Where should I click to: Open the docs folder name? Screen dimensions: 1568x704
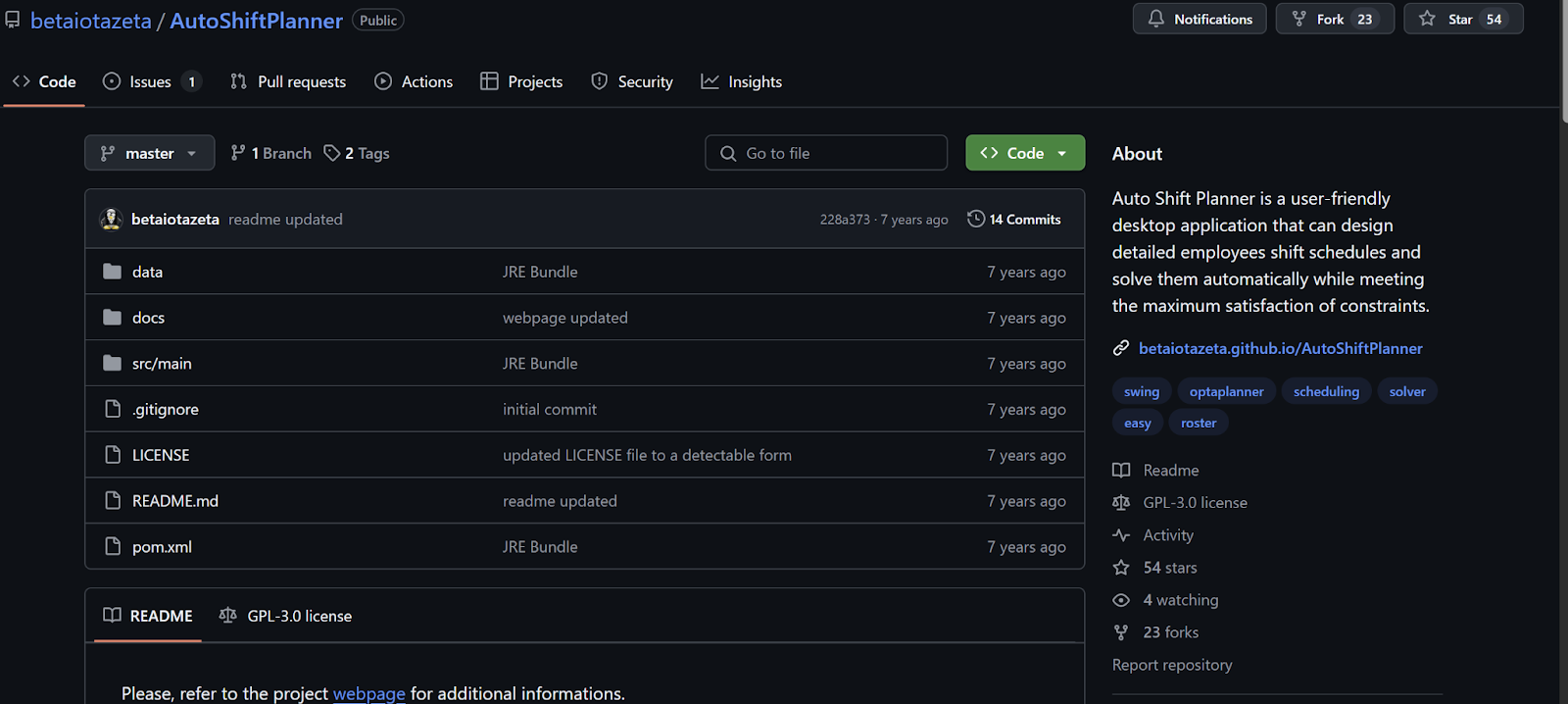coord(149,318)
